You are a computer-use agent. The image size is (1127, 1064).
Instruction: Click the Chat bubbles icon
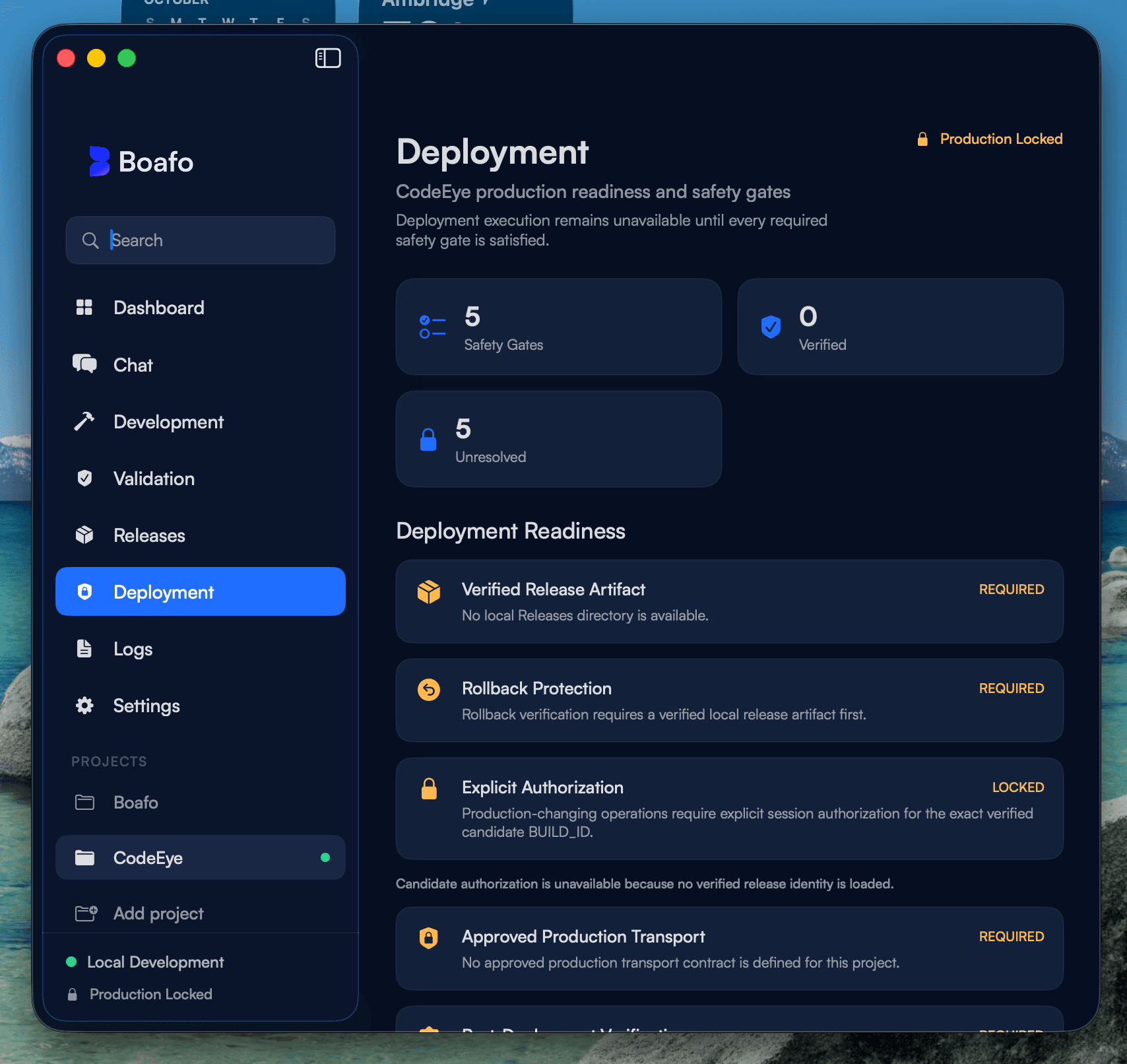84,364
